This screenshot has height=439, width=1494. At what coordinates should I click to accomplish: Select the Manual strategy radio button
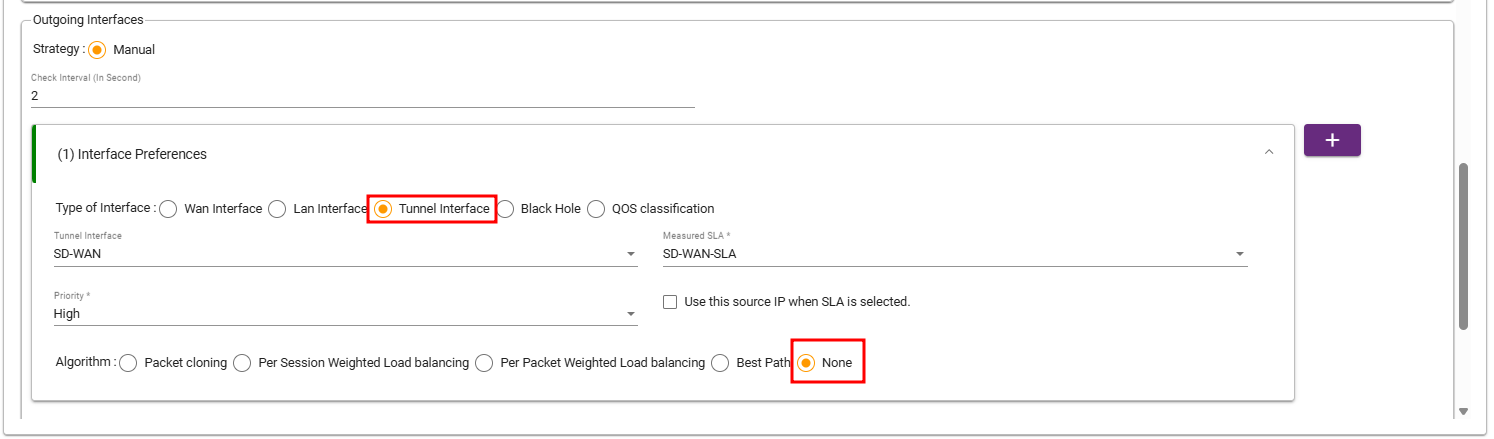pyautogui.click(x=97, y=49)
